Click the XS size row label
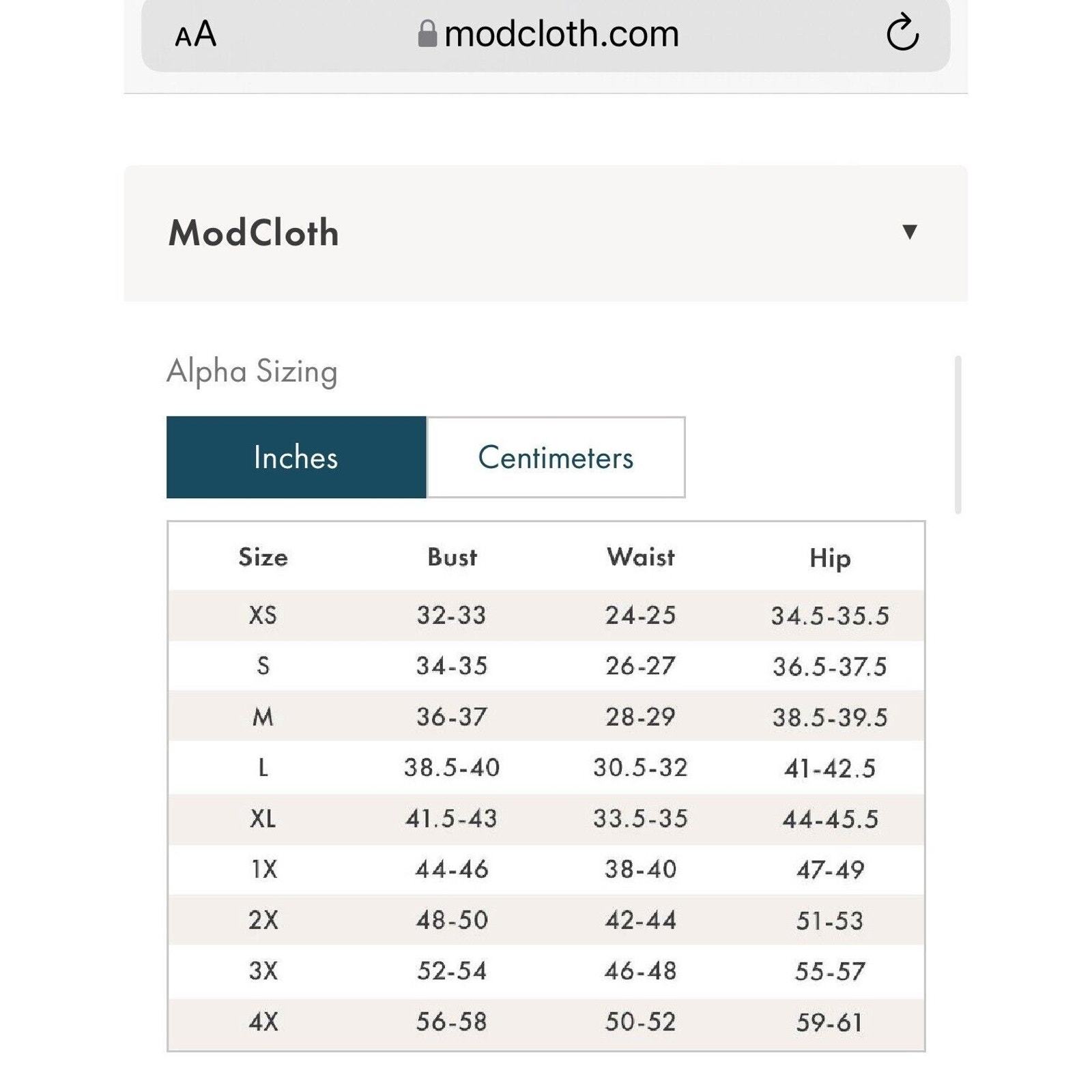 point(263,616)
